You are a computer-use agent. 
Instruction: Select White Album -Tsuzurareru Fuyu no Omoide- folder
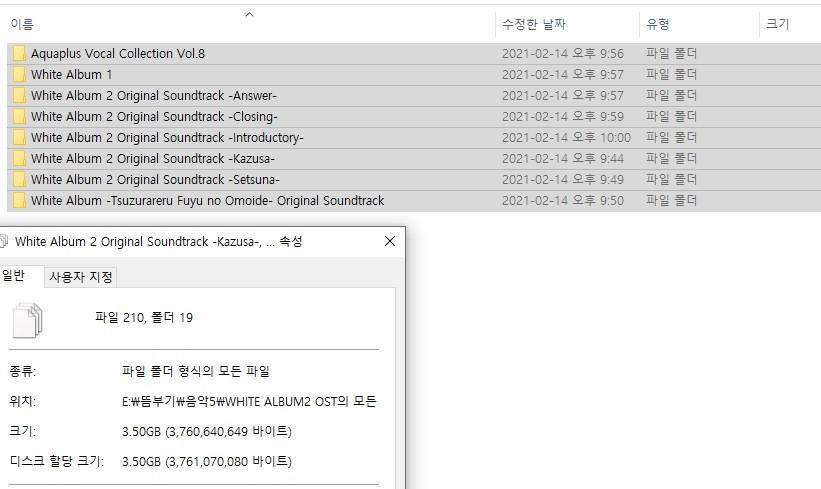(207, 200)
